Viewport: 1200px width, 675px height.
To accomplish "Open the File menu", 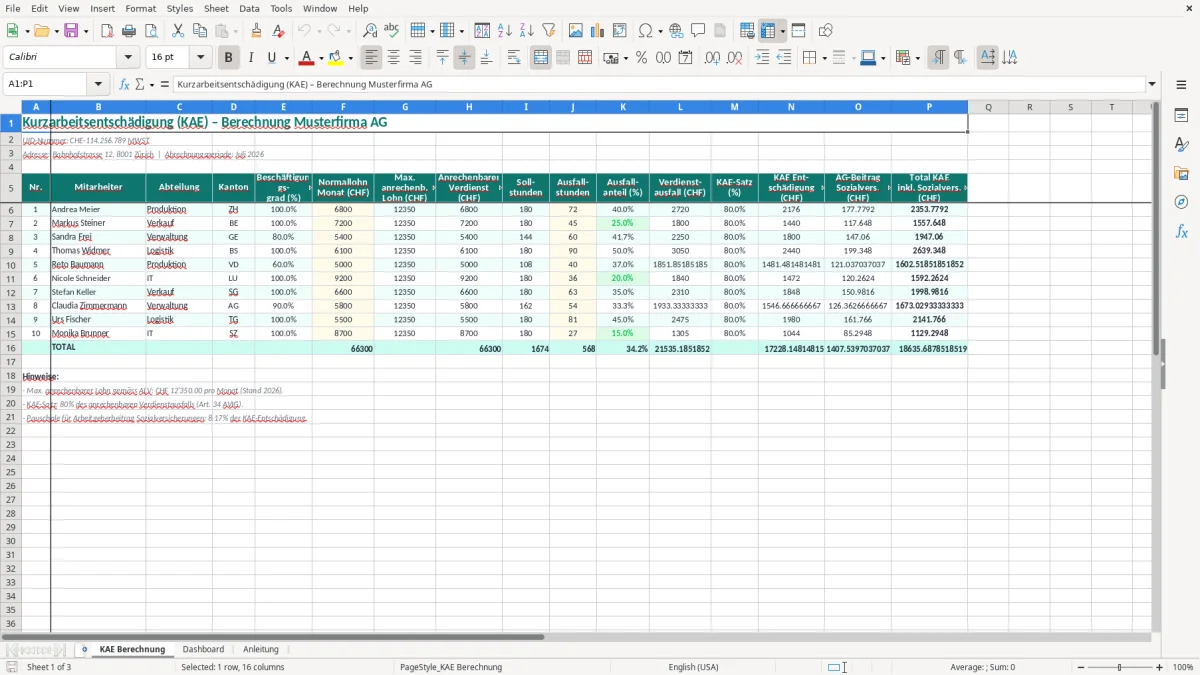I will pyautogui.click(x=13, y=8).
